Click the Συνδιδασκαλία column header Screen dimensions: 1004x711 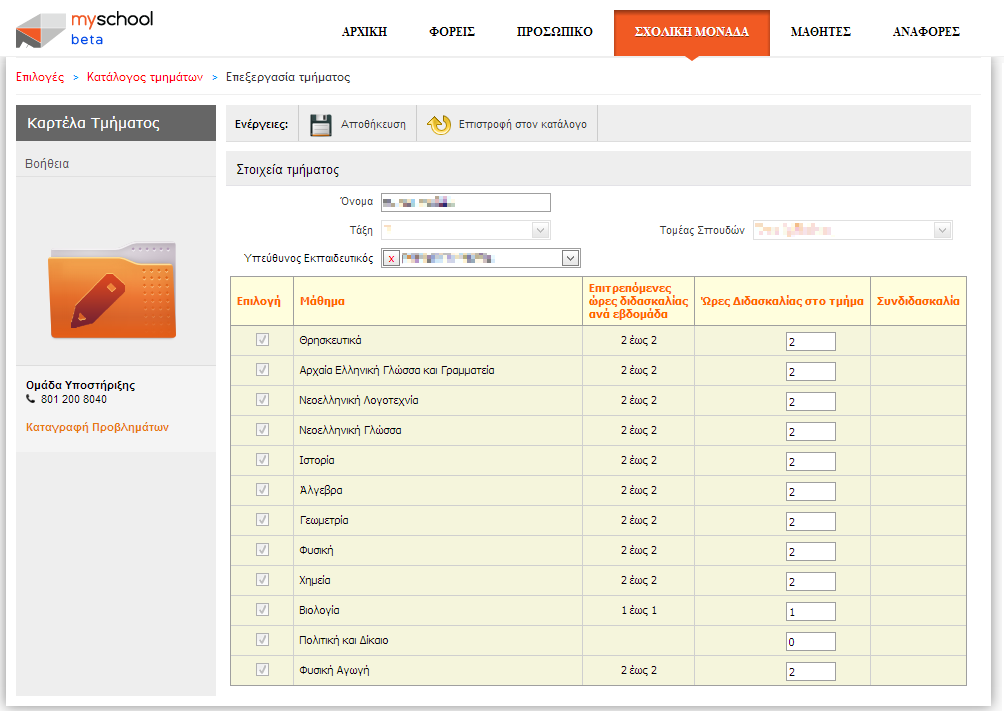pos(918,301)
